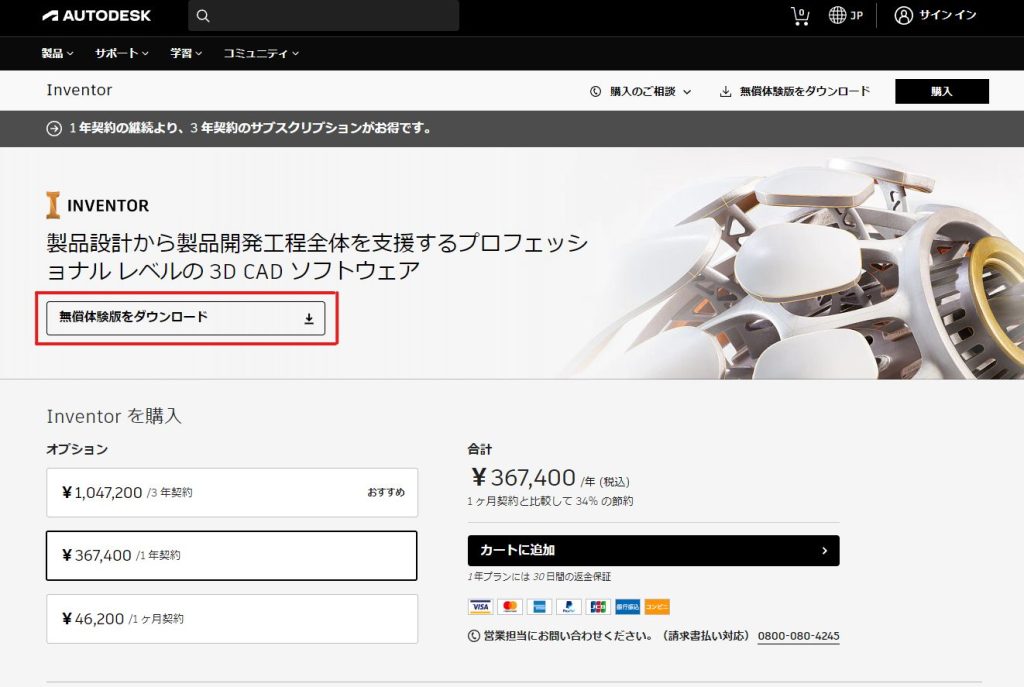
Task: Click the sign-in user icon
Action: tap(903, 15)
